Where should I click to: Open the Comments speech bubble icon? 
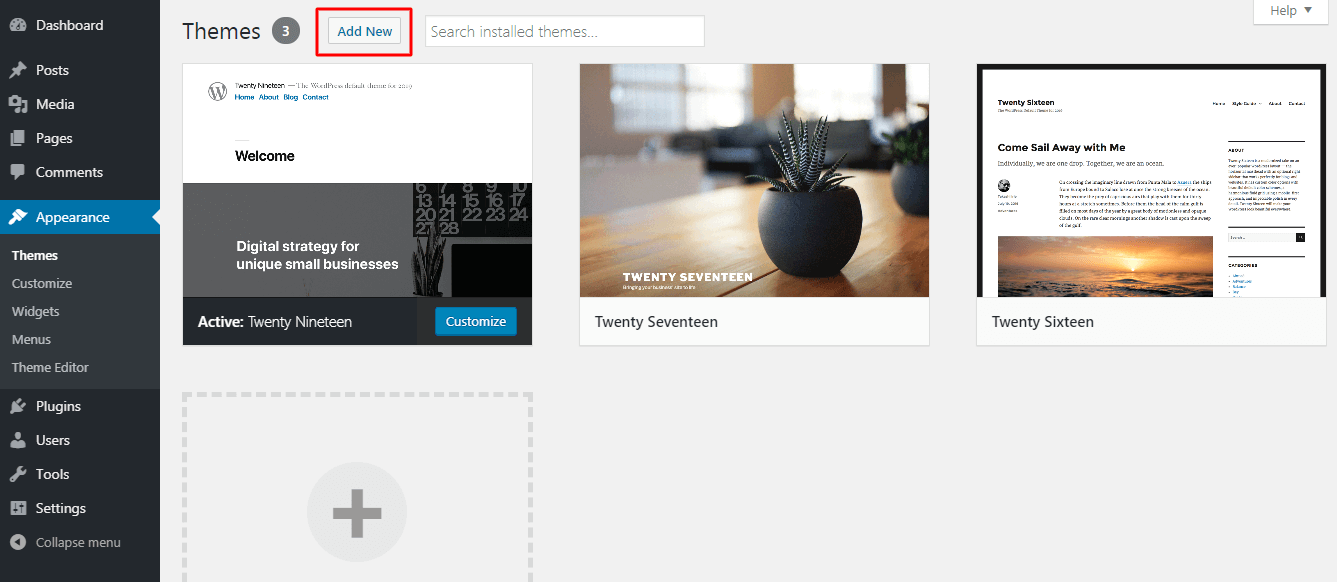tap(18, 172)
